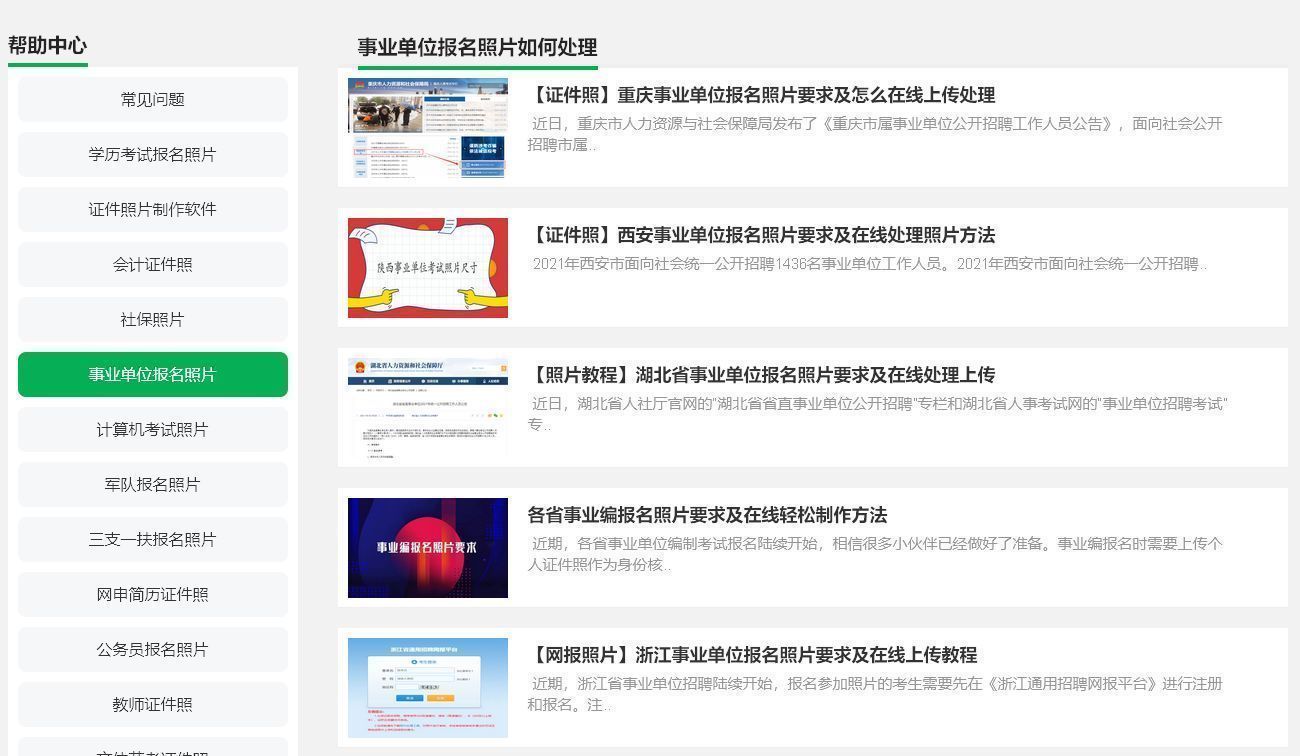This screenshot has width=1300, height=756.
Task: Open the 社保照片 category
Action: [152, 319]
